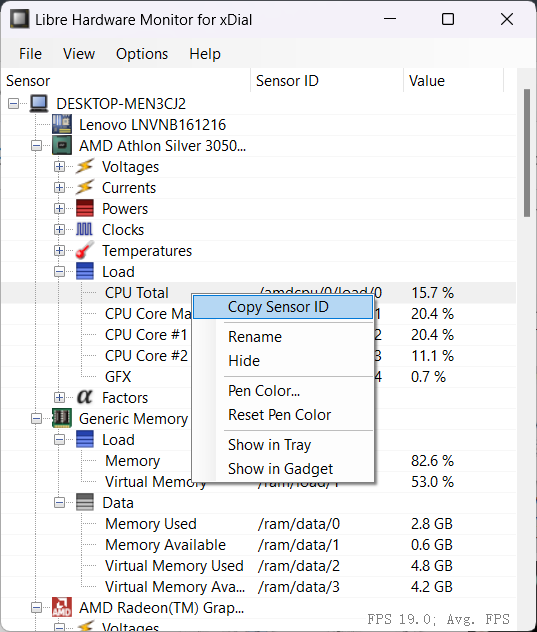The image size is (537, 632).
Task: Click the Temperatures thermometer icon
Action: (x=85, y=250)
